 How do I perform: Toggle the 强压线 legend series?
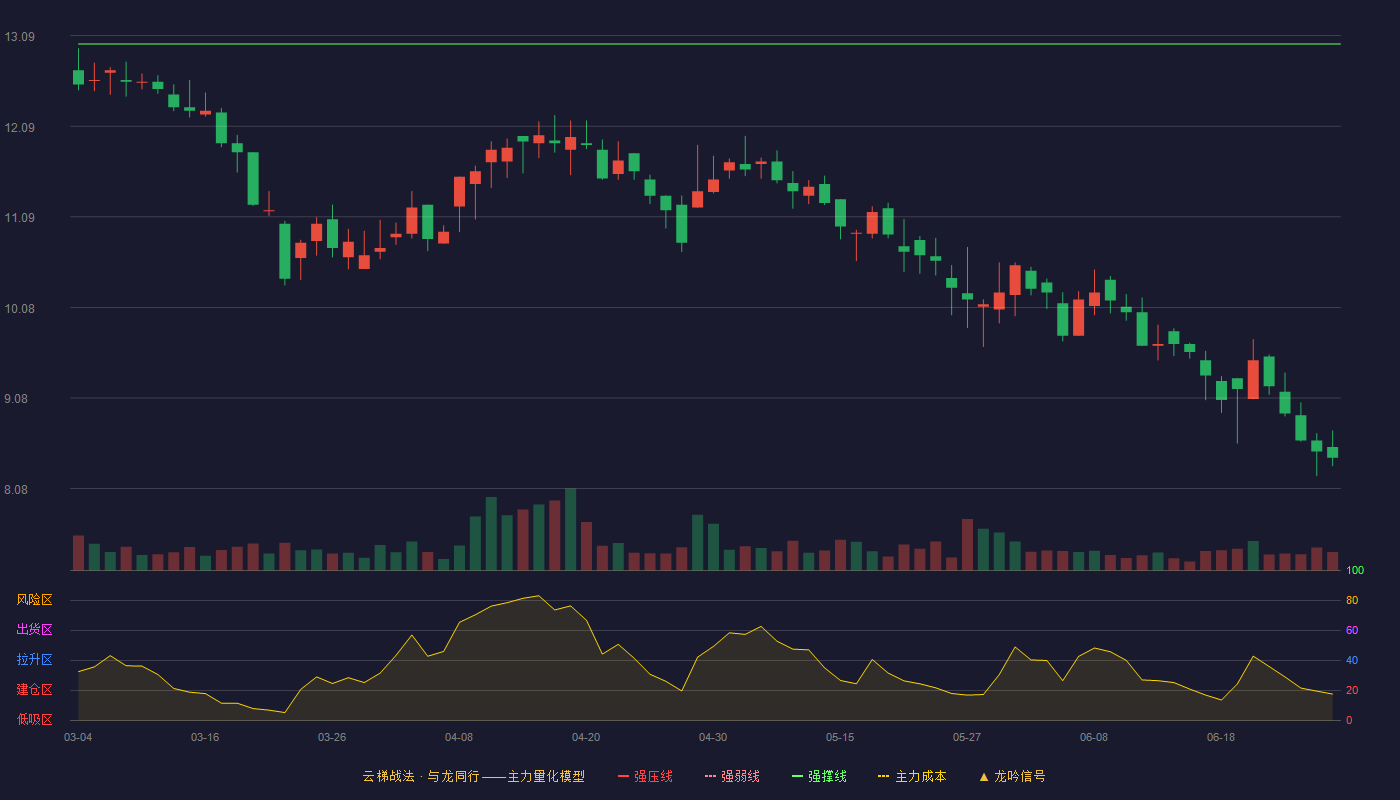click(645, 776)
